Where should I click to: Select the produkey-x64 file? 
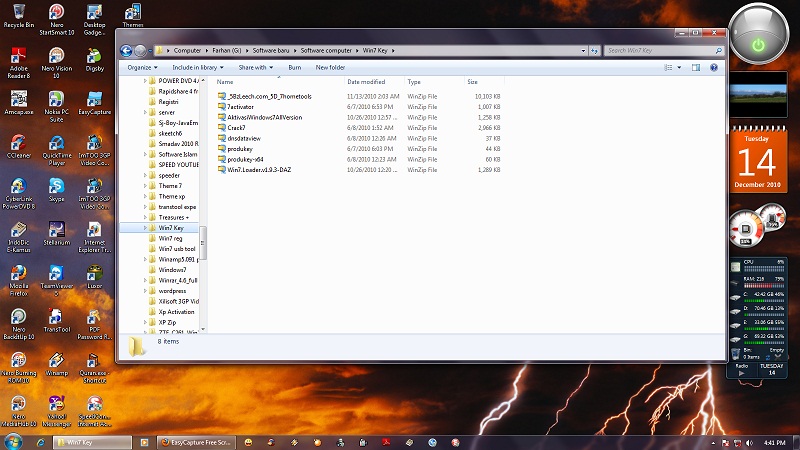245,159
